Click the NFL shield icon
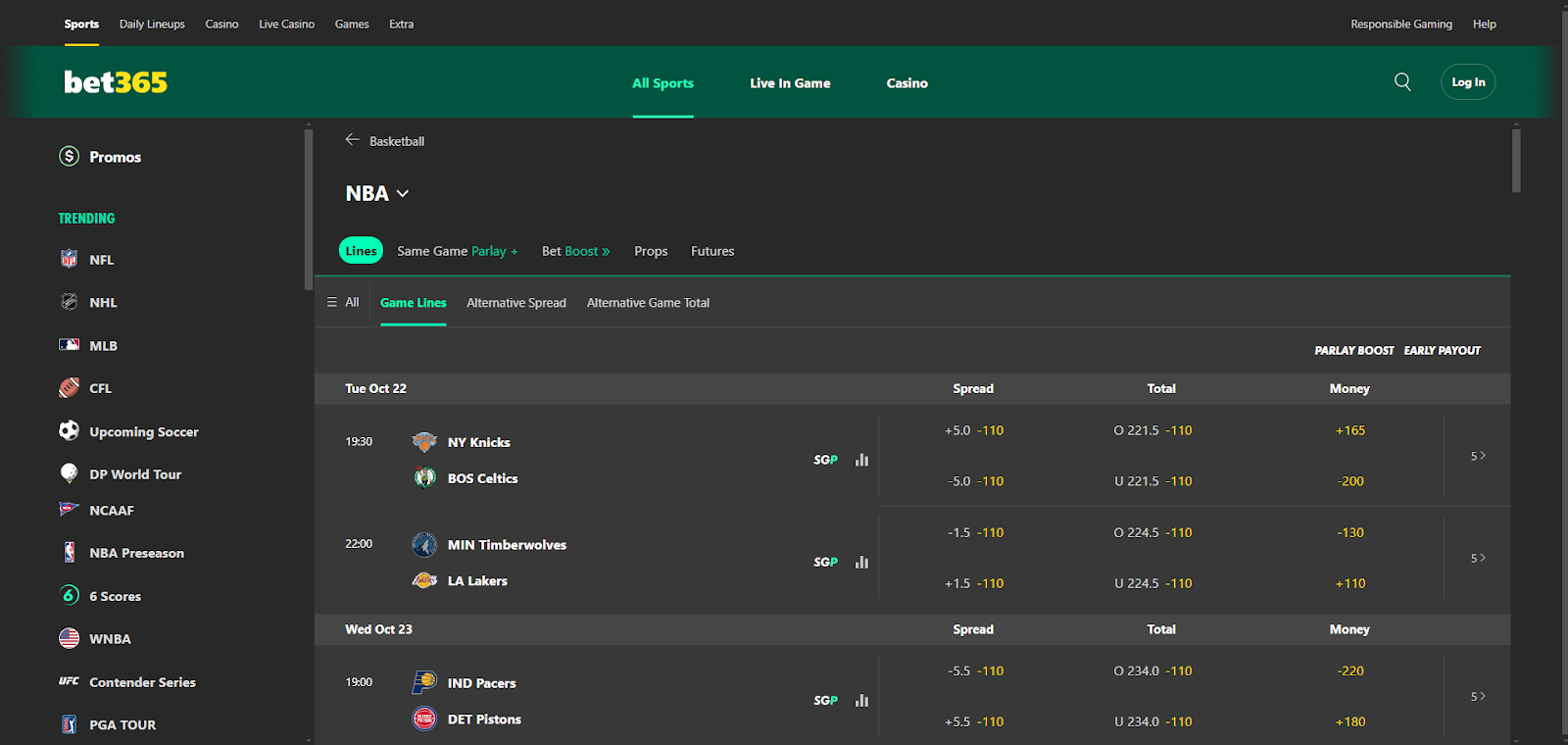The height and width of the screenshot is (745, 1568). 69,259
